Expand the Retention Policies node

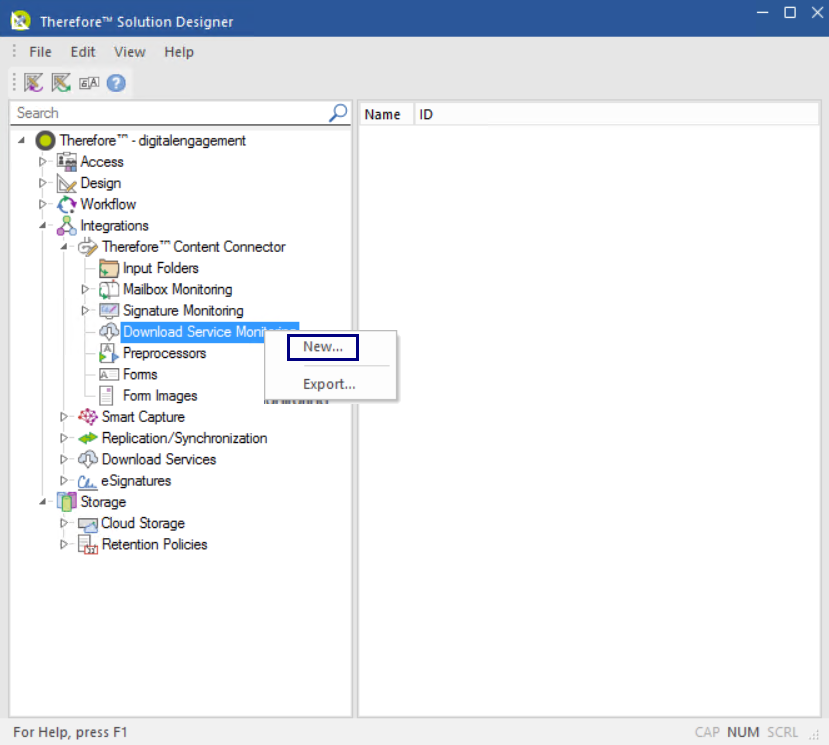point(63,544)
